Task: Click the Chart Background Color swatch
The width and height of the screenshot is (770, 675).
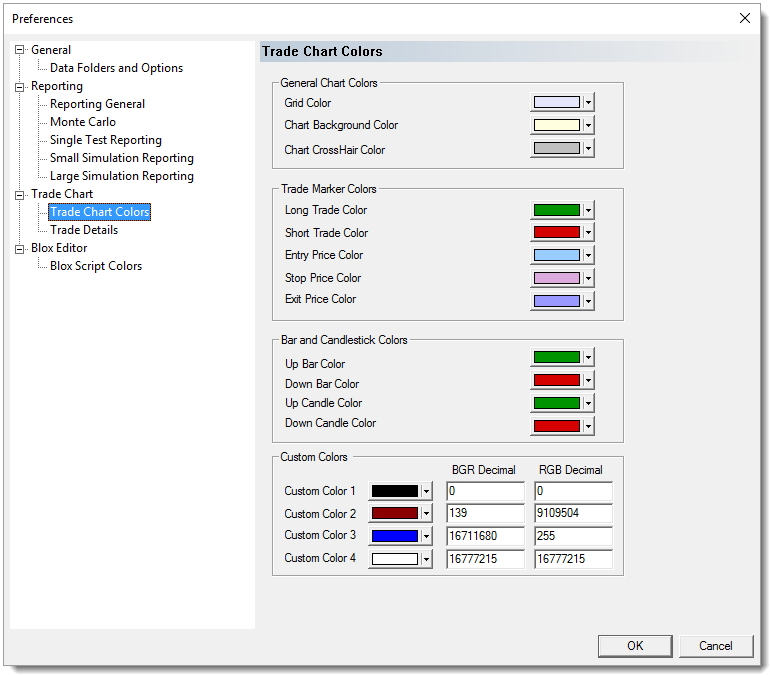Action: 556,125
